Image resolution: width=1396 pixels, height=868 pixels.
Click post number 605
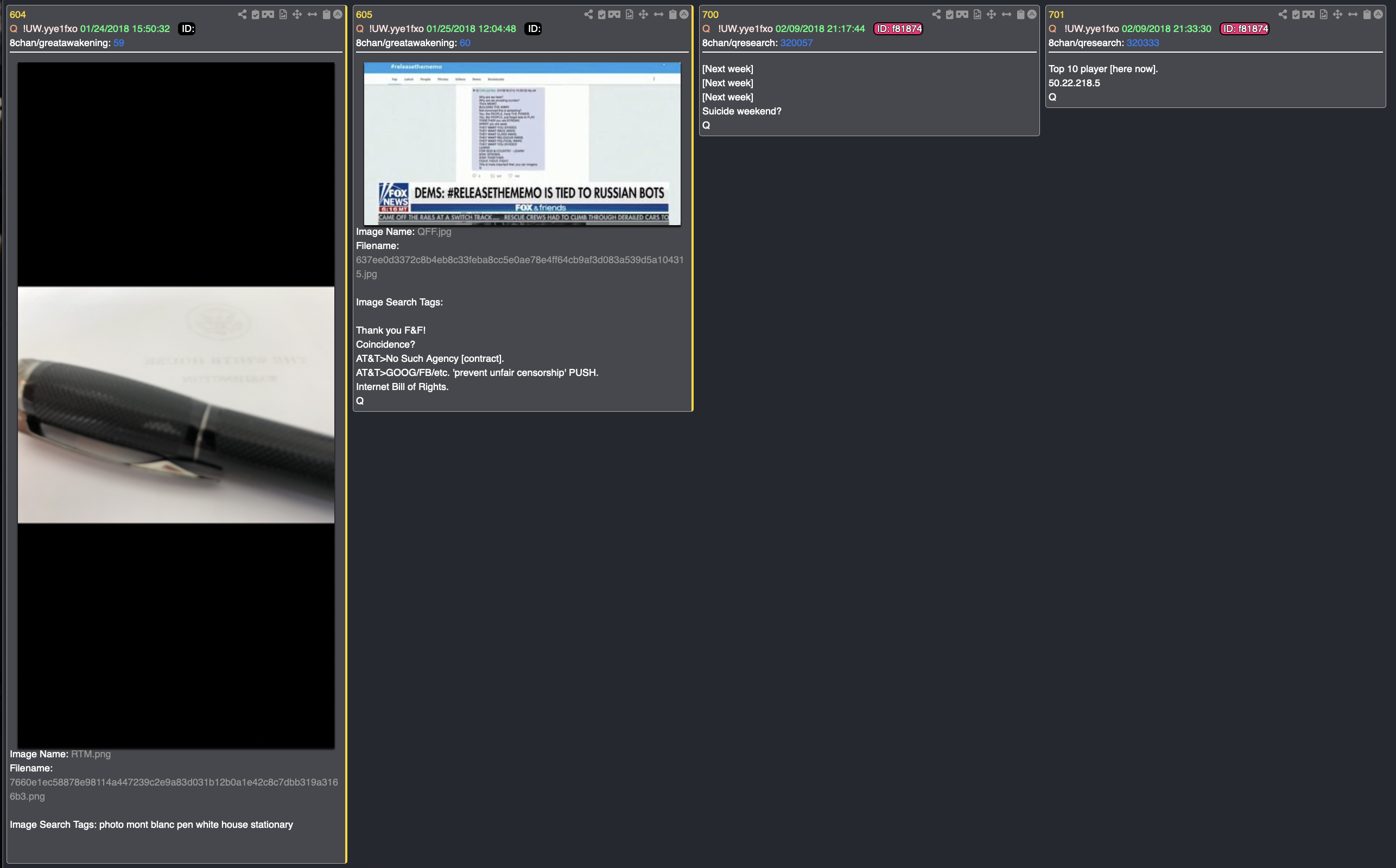coord(364,14)
